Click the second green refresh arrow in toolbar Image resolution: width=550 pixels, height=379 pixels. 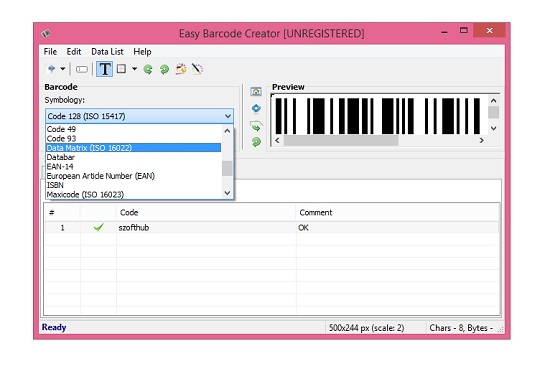[x=164, y=69]
